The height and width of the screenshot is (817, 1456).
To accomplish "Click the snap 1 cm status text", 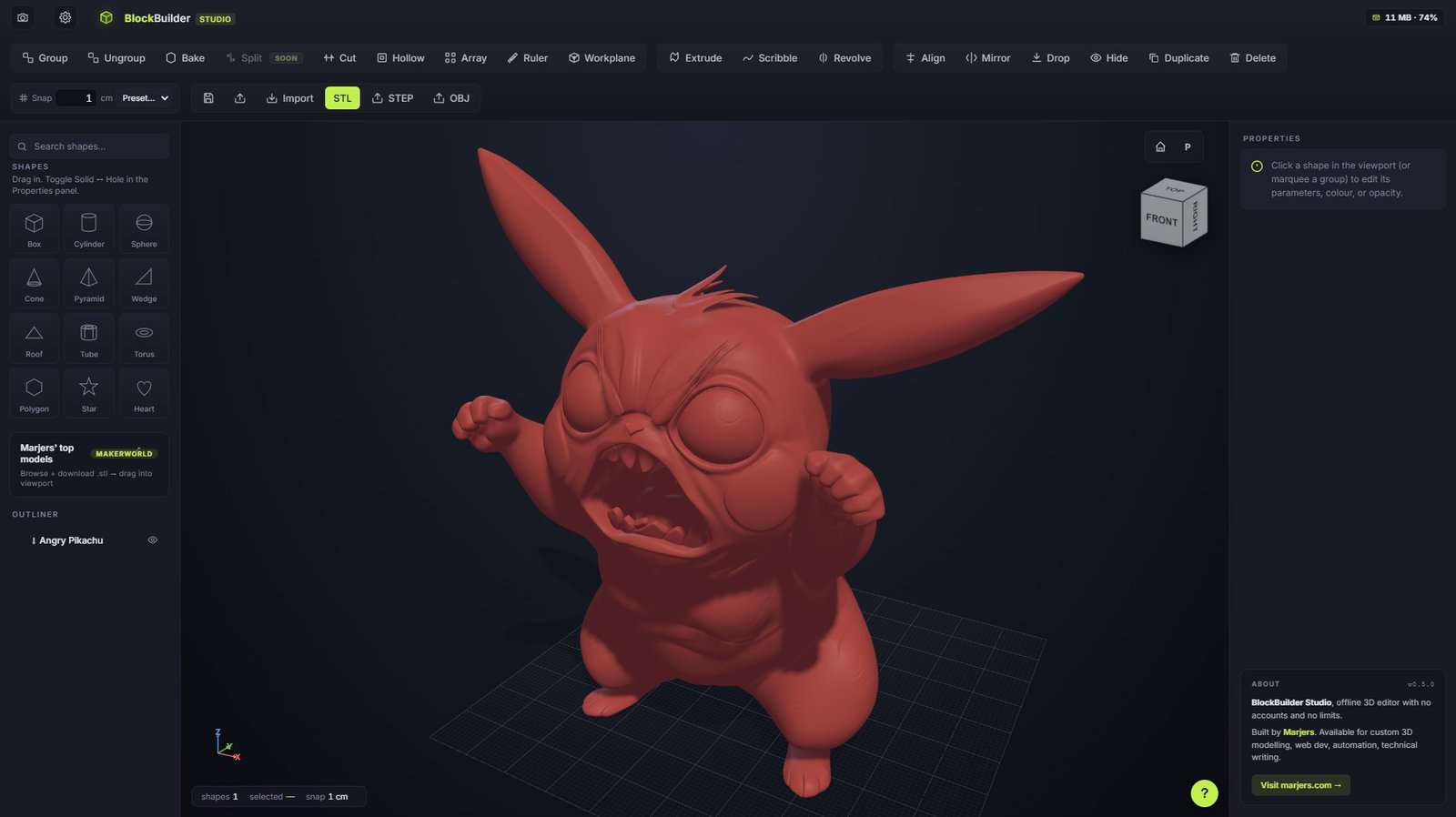I will (x=327, y=797).
